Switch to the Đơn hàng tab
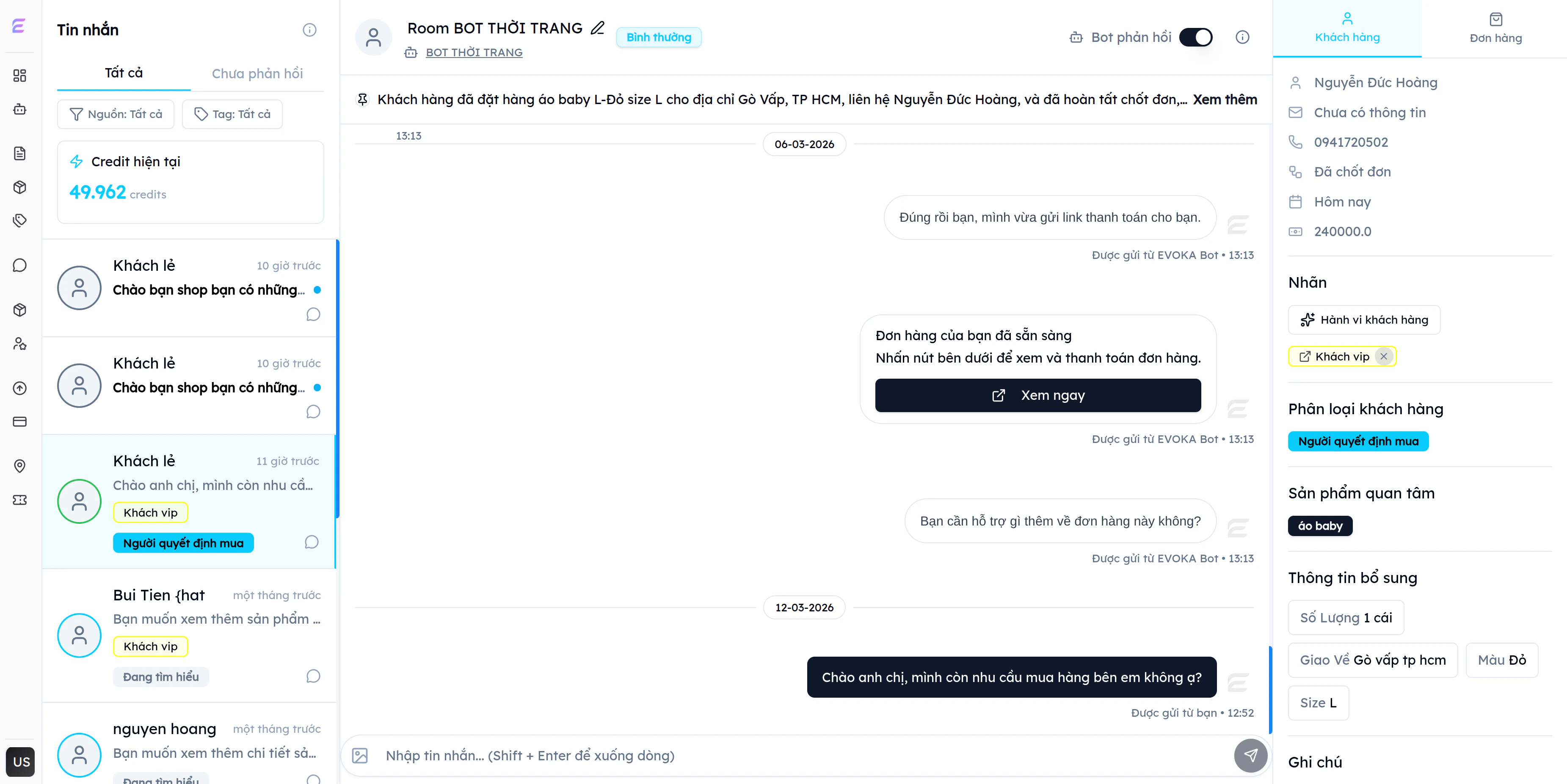 (1495, 29)
